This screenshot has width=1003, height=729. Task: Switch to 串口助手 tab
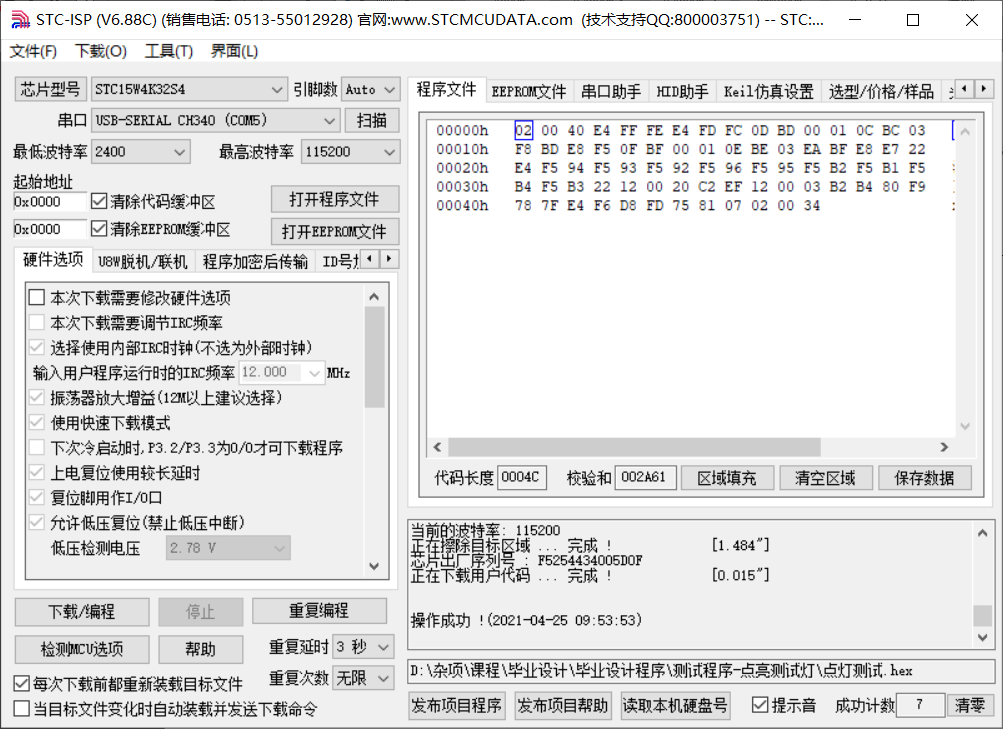click(x=611, y=92)
